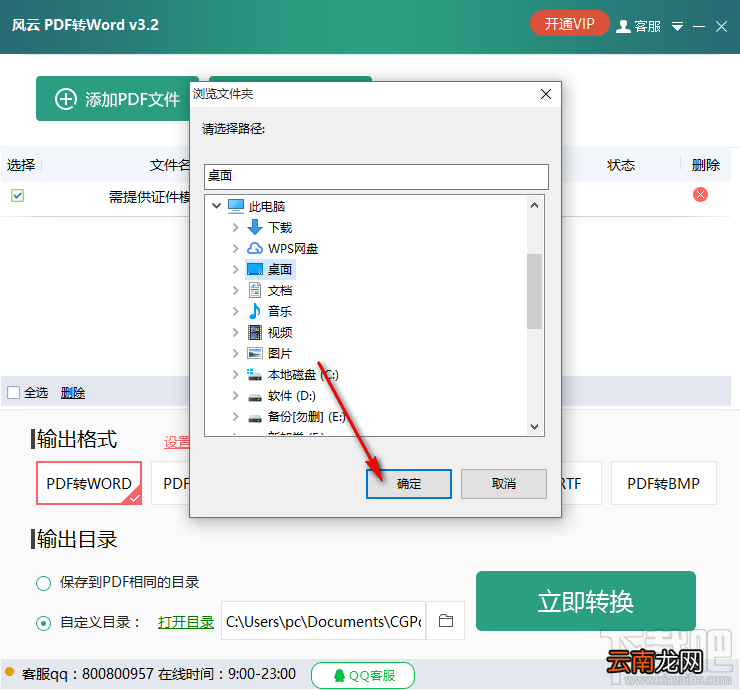Image resolution: width=740 pixels, height=690 pixels.
Task: Browse for output folder with folder icon
Action: pos(446,621)
